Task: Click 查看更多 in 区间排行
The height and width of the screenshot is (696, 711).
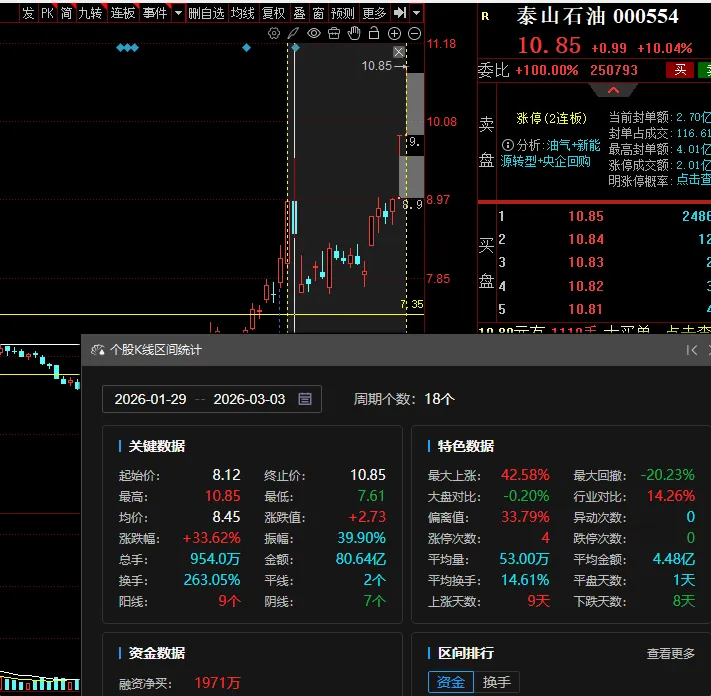Action: (670, 653)
